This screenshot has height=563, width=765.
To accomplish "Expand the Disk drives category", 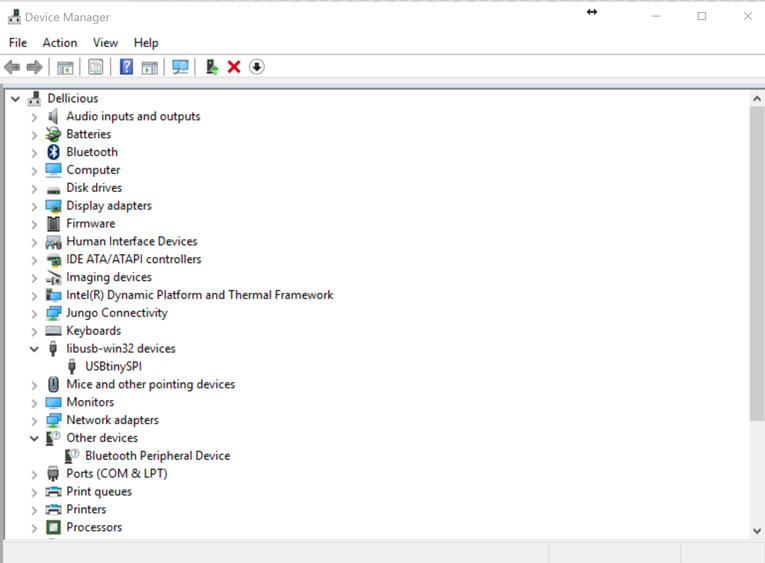I will pos(34,188).
